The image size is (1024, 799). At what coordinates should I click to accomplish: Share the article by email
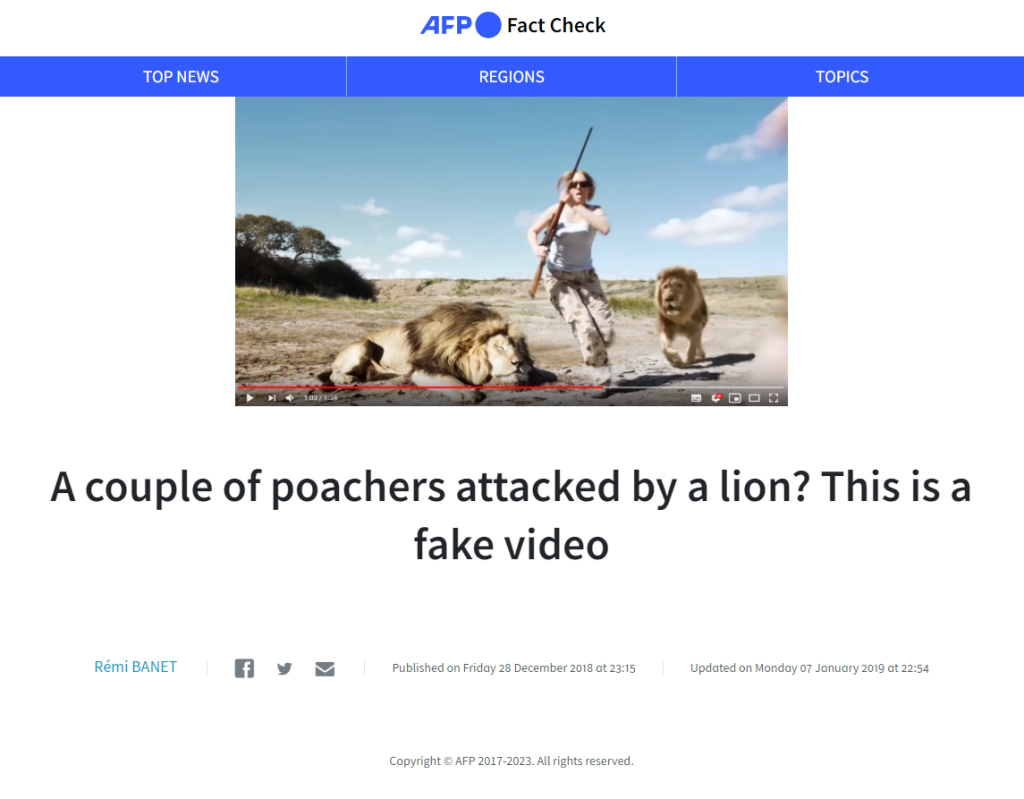pyautogui.click(x=325, y=668)
